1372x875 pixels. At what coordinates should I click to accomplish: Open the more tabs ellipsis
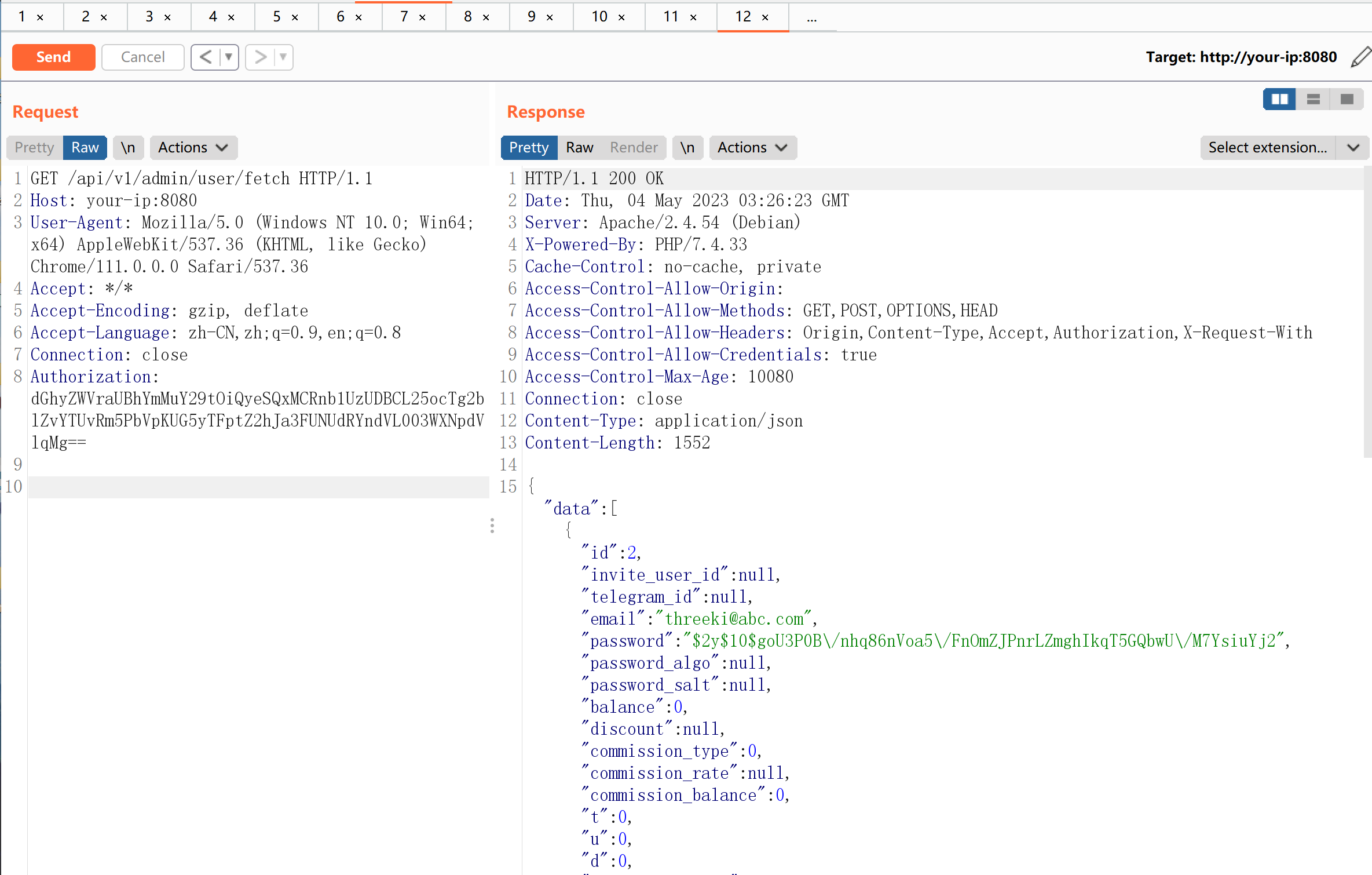pyautogui.click(x=811, y=17)
